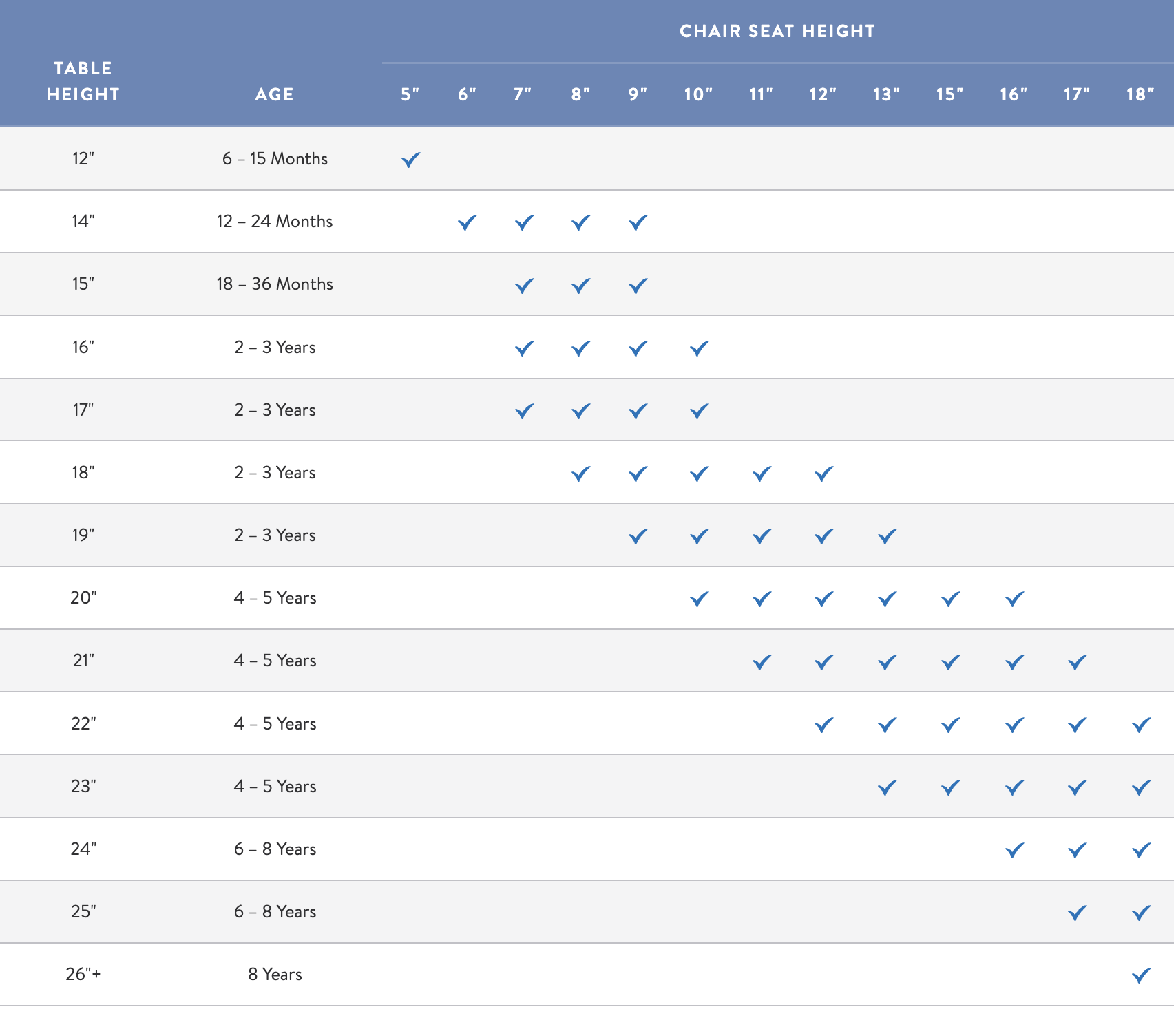This screenshot has width=1176, height=1009.
Task: Click the horizontal rule under CHAIR SEAT HEIGHT
Action: [777, 61]
